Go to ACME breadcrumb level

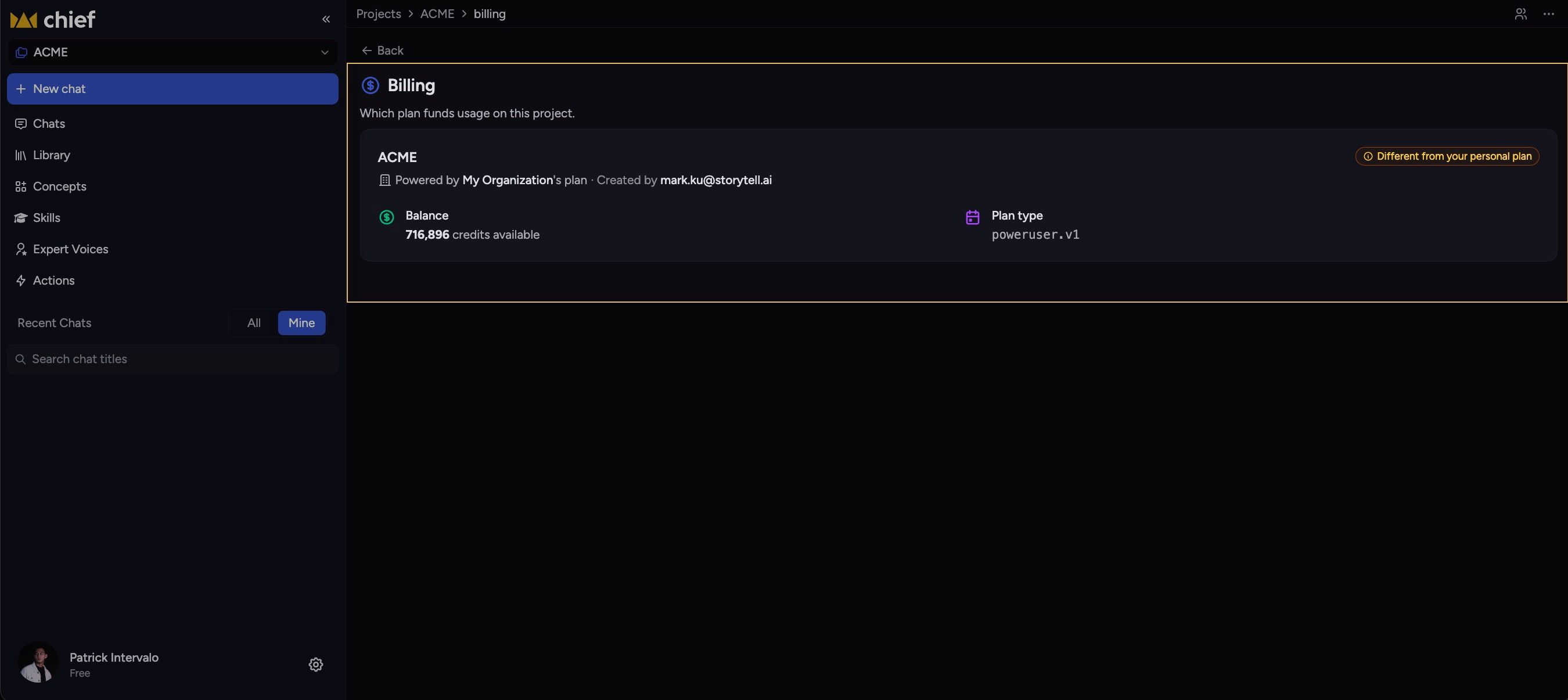point(437,13)
